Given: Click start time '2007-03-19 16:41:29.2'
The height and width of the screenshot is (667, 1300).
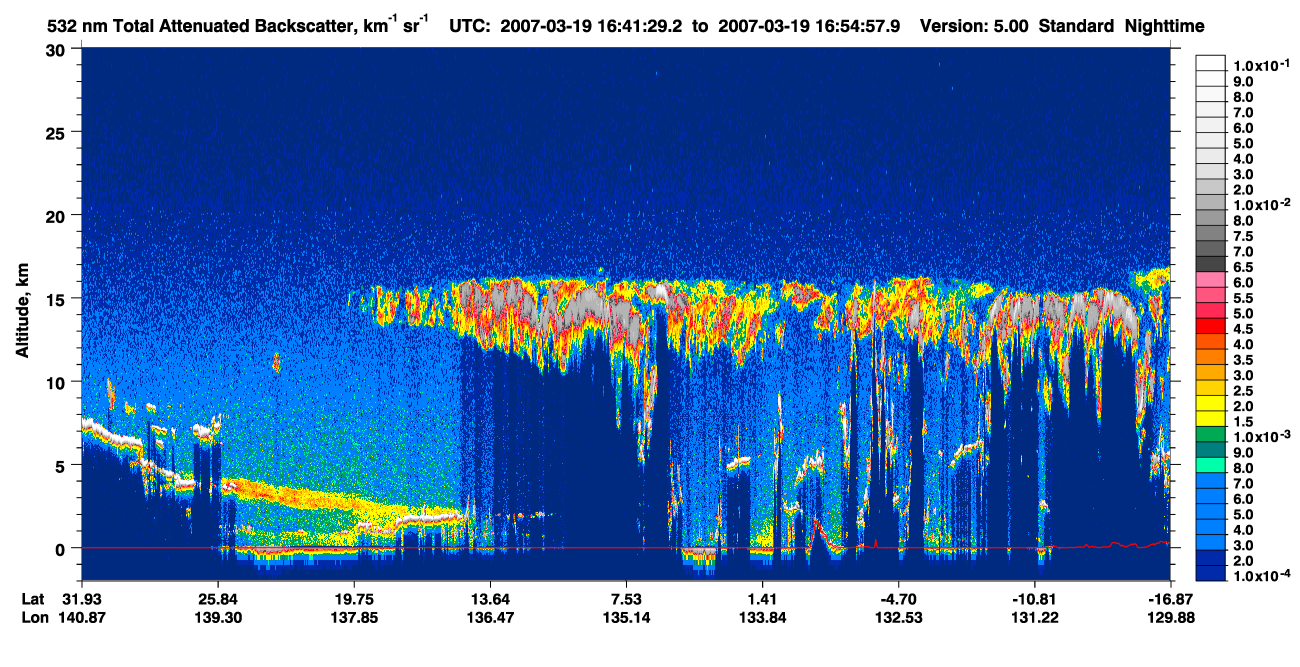Looking at the screenshot, I should tap(590, 27).
